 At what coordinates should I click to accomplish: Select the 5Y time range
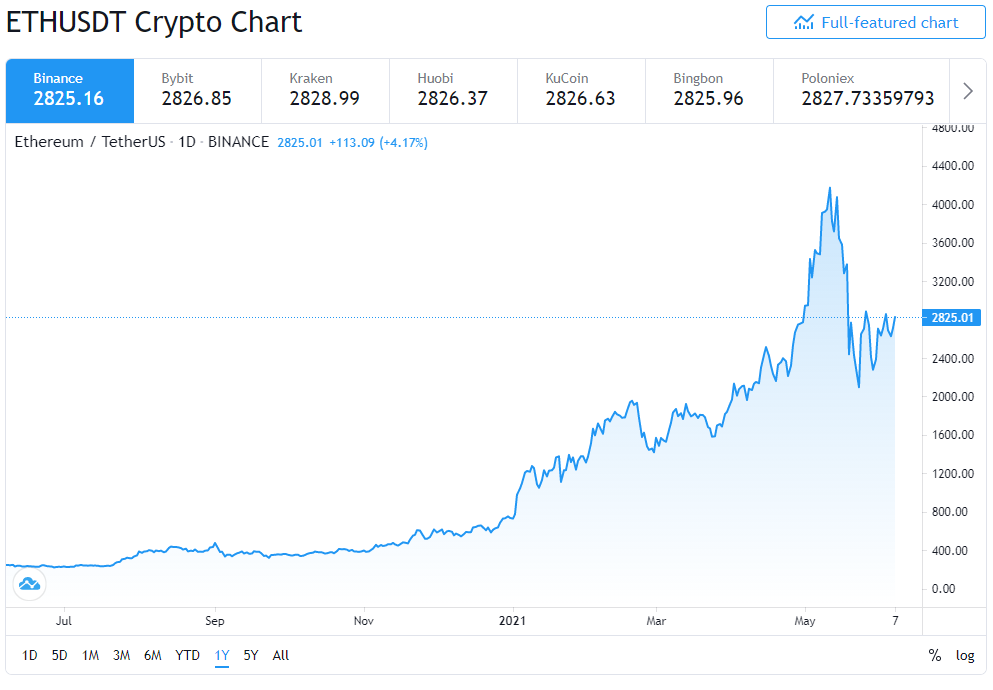click(x=251, y=655)
